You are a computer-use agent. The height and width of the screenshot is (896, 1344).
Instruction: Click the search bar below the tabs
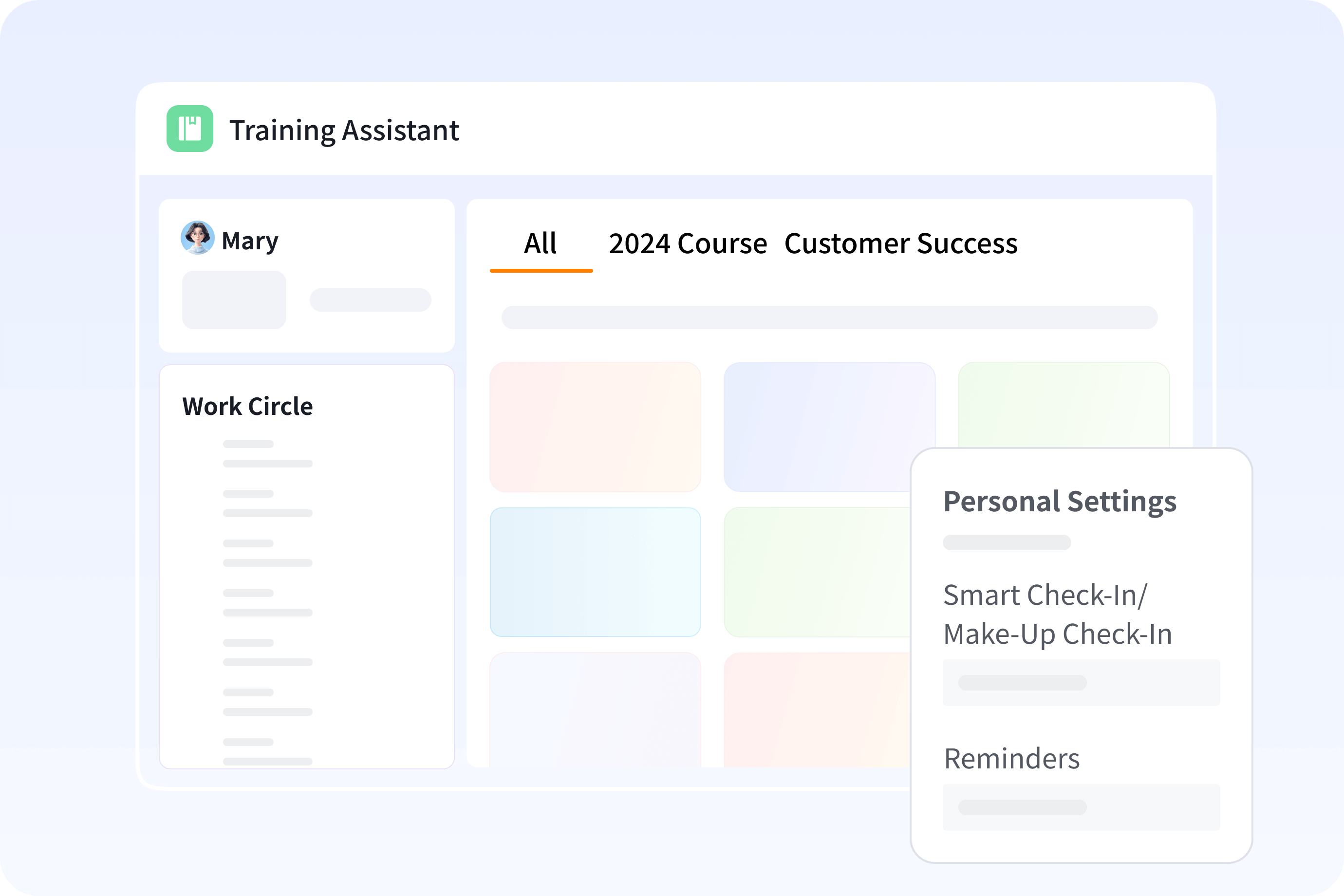tap(829, 317)
